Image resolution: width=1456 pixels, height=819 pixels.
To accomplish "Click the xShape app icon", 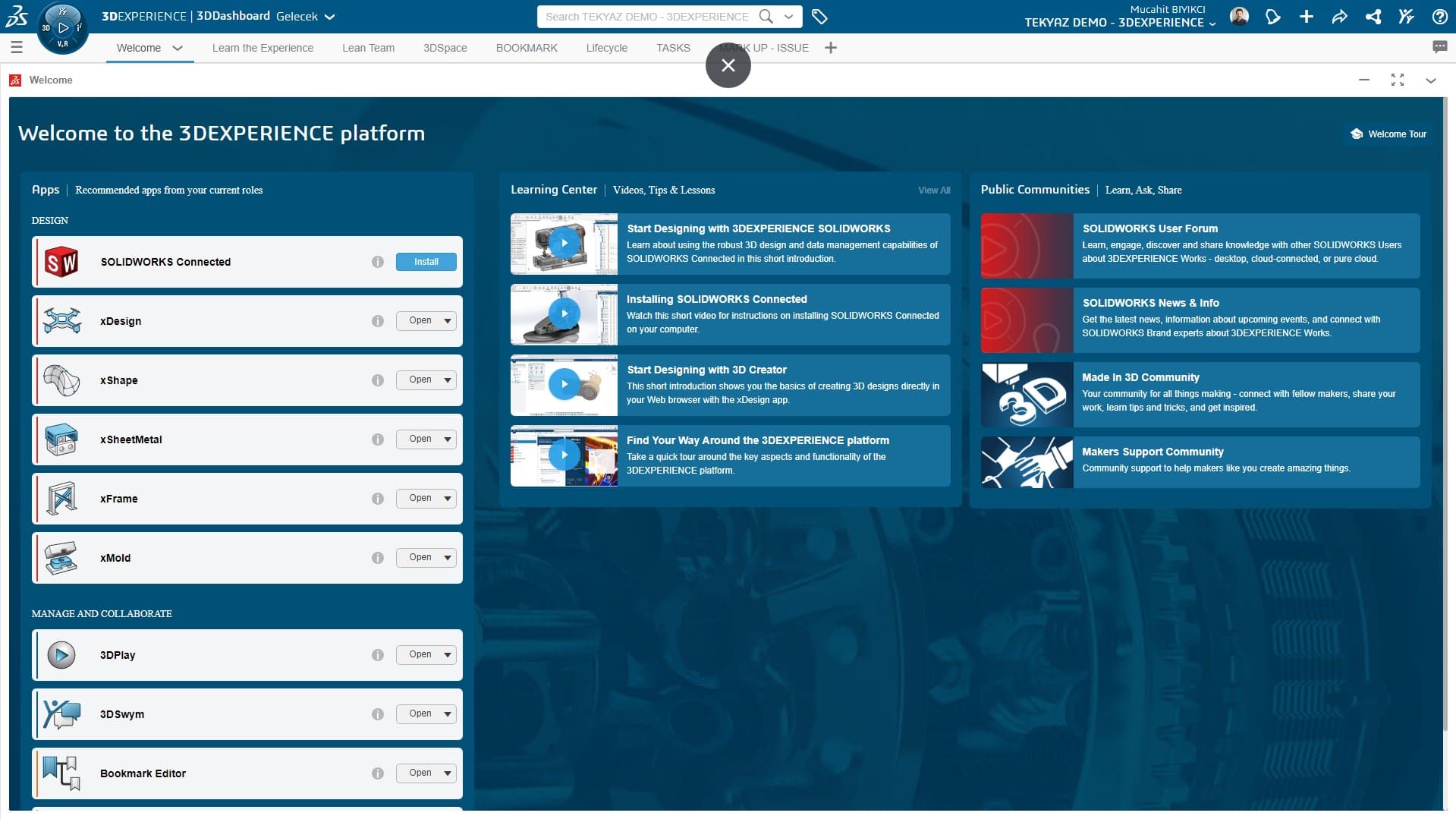I will coord(61,380).
